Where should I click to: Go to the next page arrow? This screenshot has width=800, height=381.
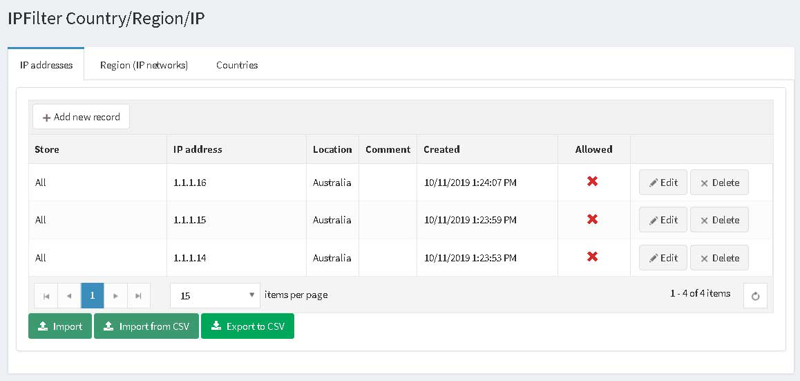(116, 296)
